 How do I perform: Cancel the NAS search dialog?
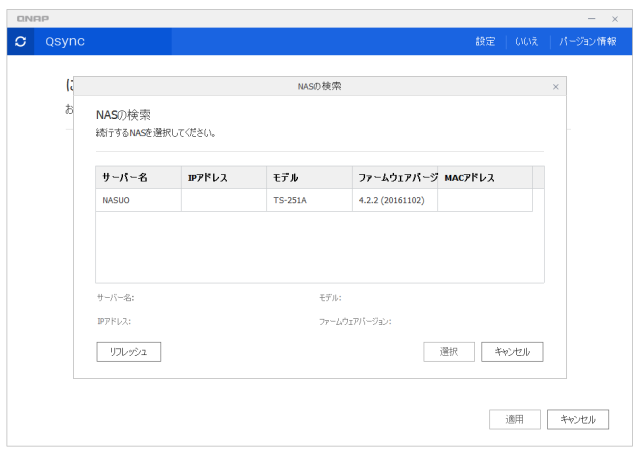512,352
